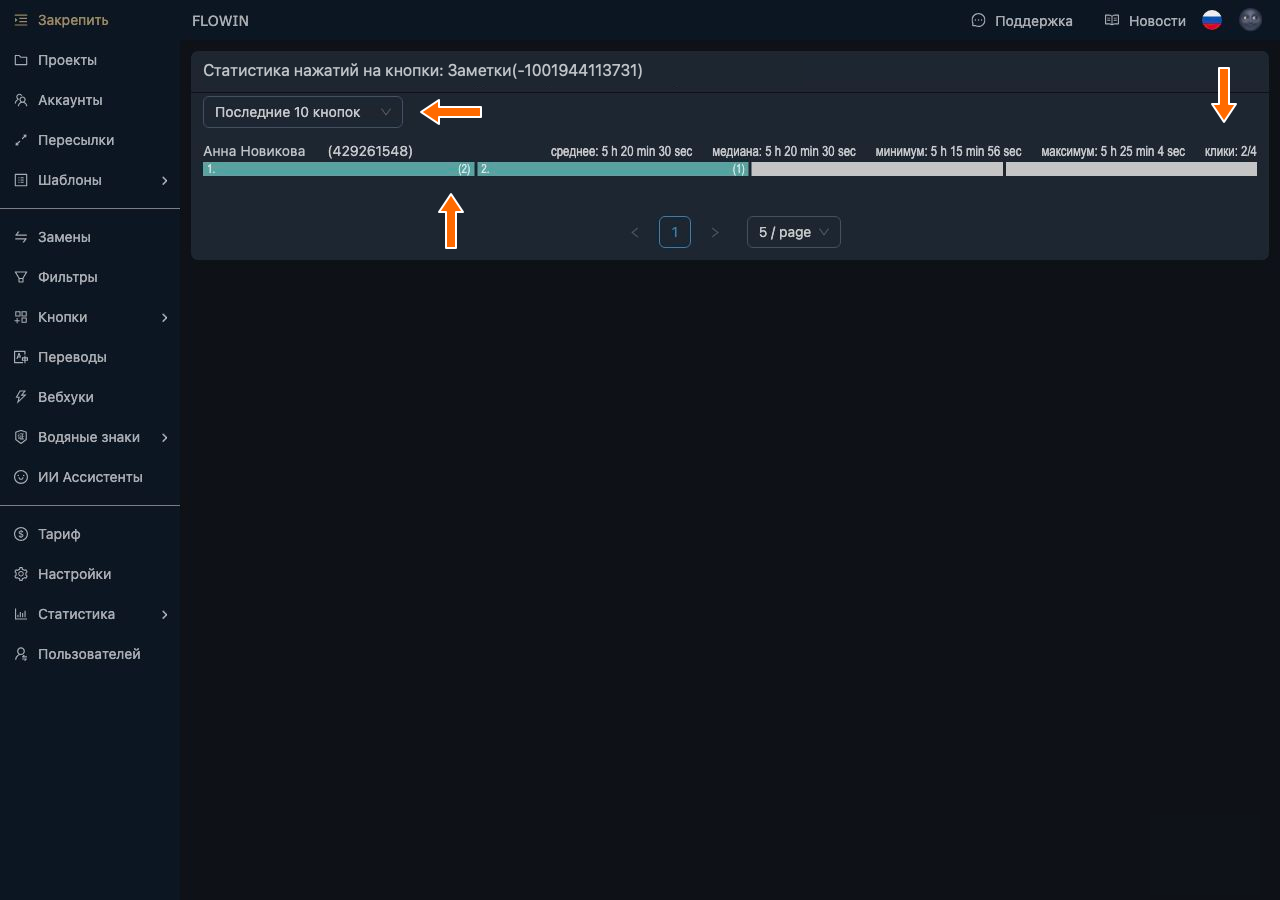Click the user ID (429261548)

click(x=370, y=151)
